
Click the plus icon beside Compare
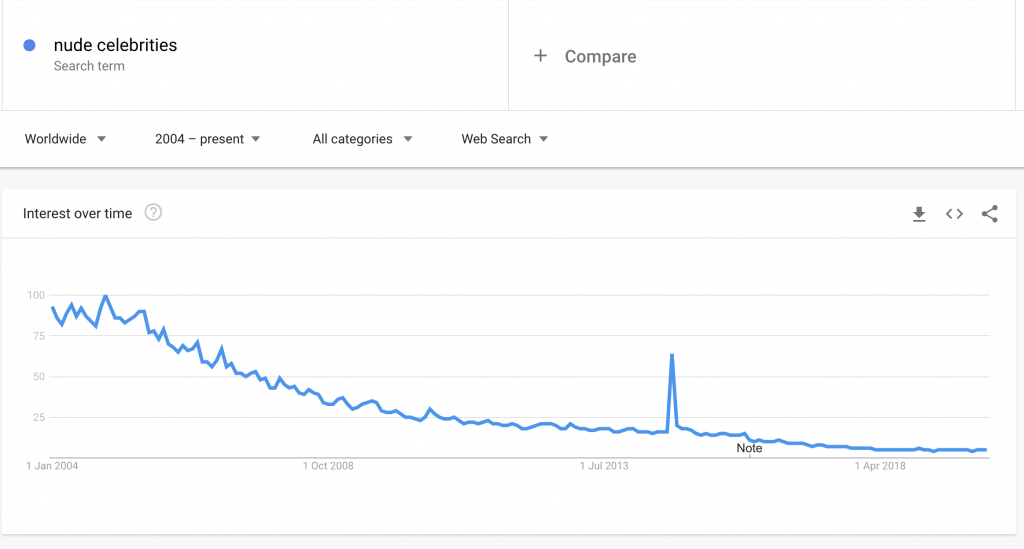click(540, 56)
